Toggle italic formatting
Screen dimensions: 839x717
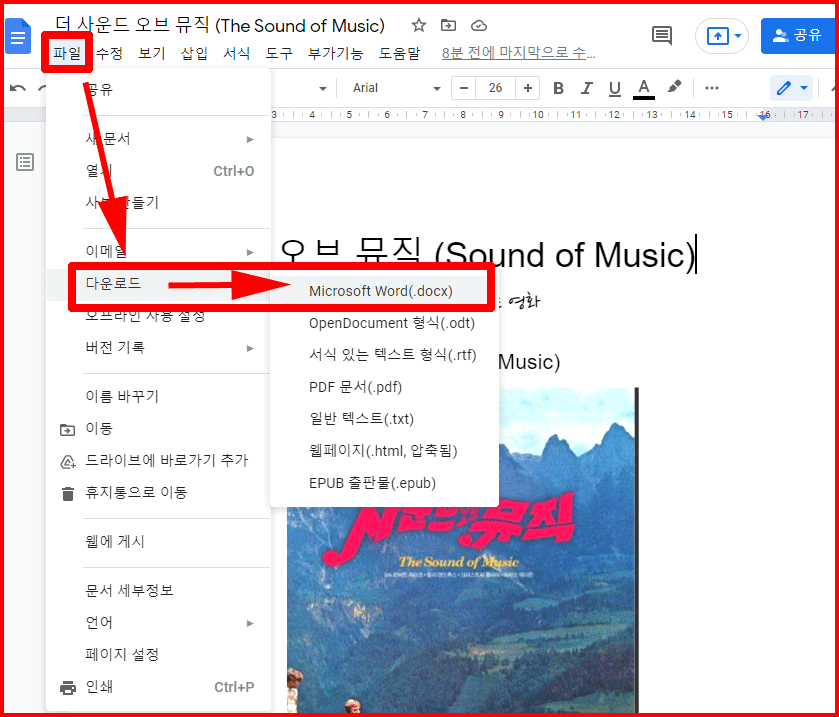pyautogui.click(x=586, y=88)
